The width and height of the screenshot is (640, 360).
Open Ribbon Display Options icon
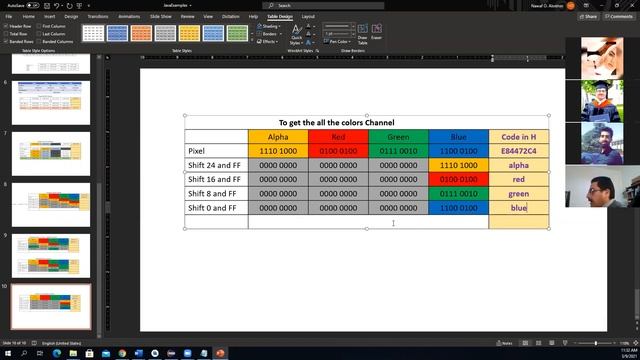[x=586, y=6]
